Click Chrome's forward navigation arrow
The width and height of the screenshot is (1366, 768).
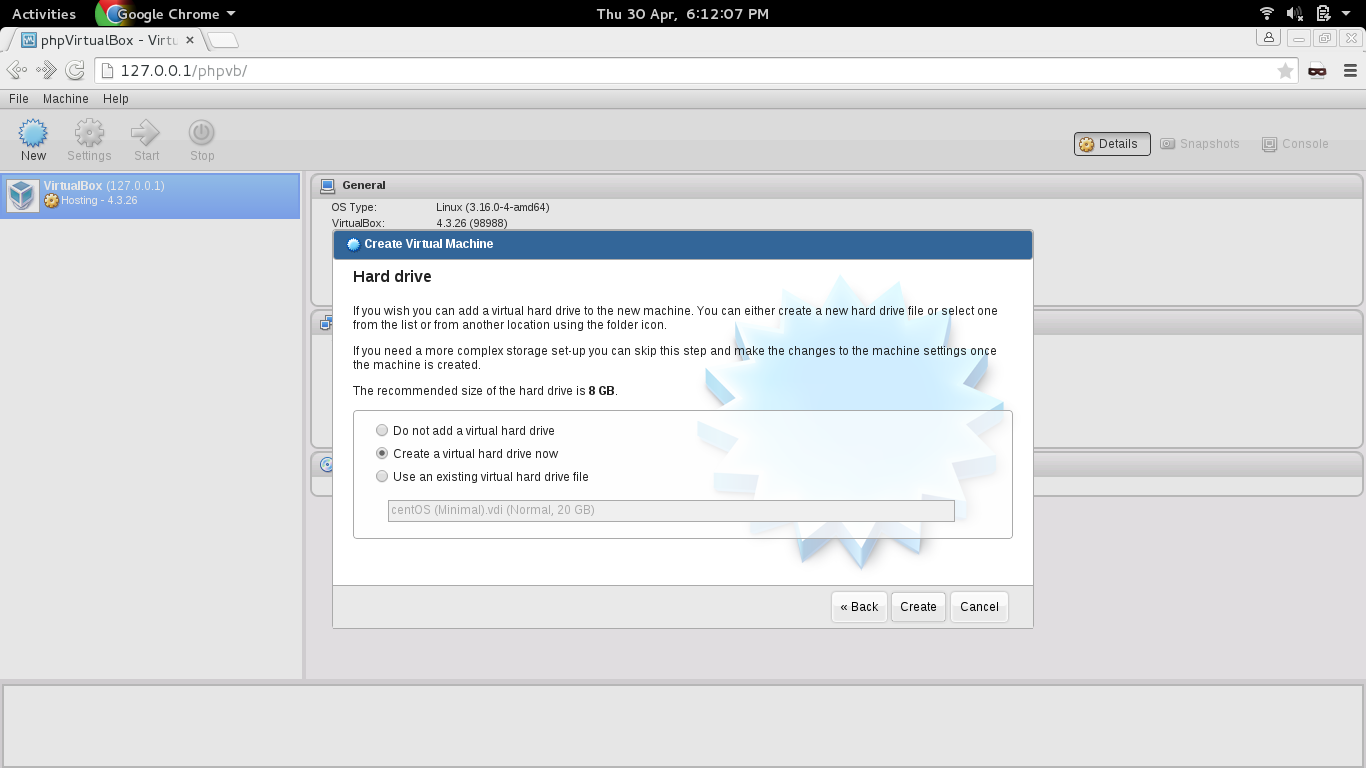click(46, 70)
